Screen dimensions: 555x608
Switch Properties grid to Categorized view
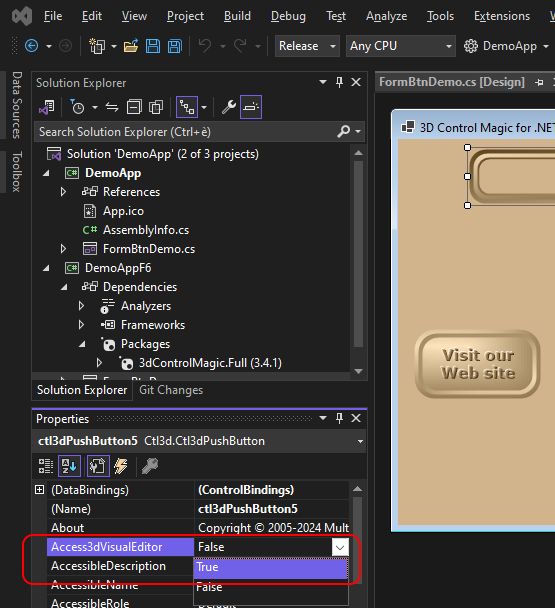46,466
